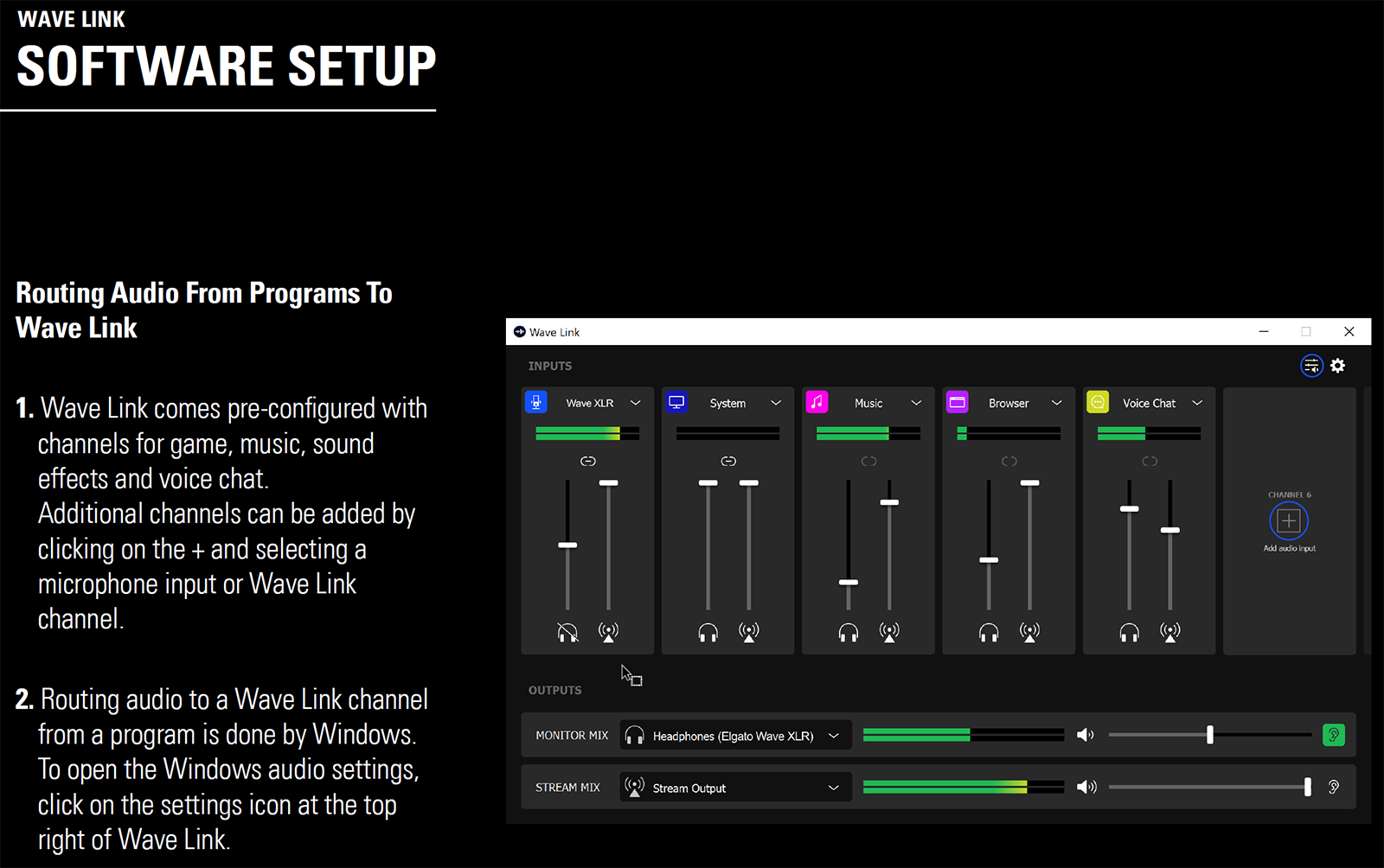The width and height of the screenshot is (1384, 868).
Task: Click the "Routing Audio From Programs To Wave Link" heading
Action: [204, 310]
